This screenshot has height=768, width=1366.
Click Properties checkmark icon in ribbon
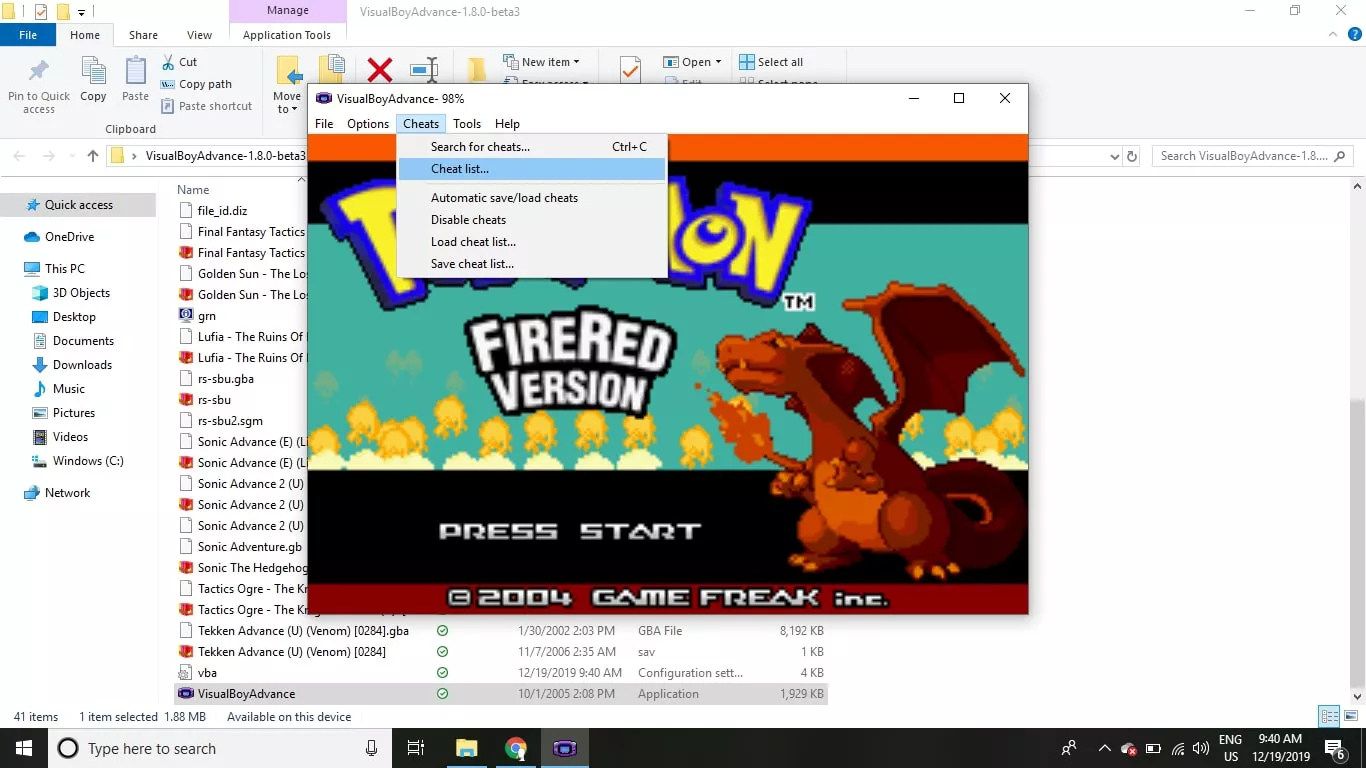tap(630, 69)
